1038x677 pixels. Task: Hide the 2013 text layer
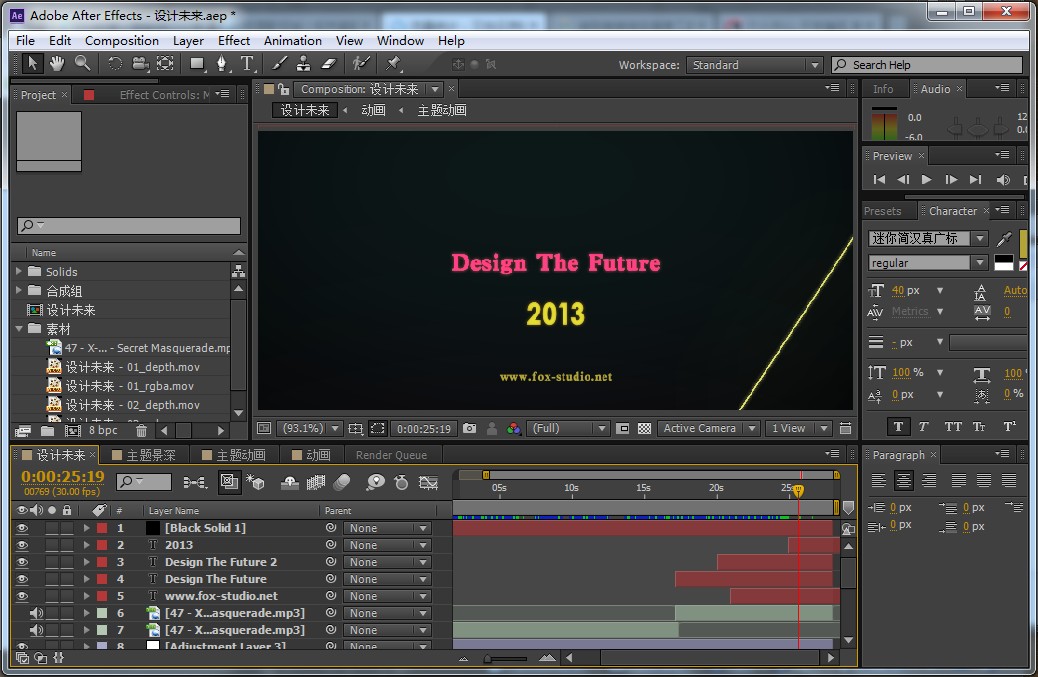click(22, 545)
